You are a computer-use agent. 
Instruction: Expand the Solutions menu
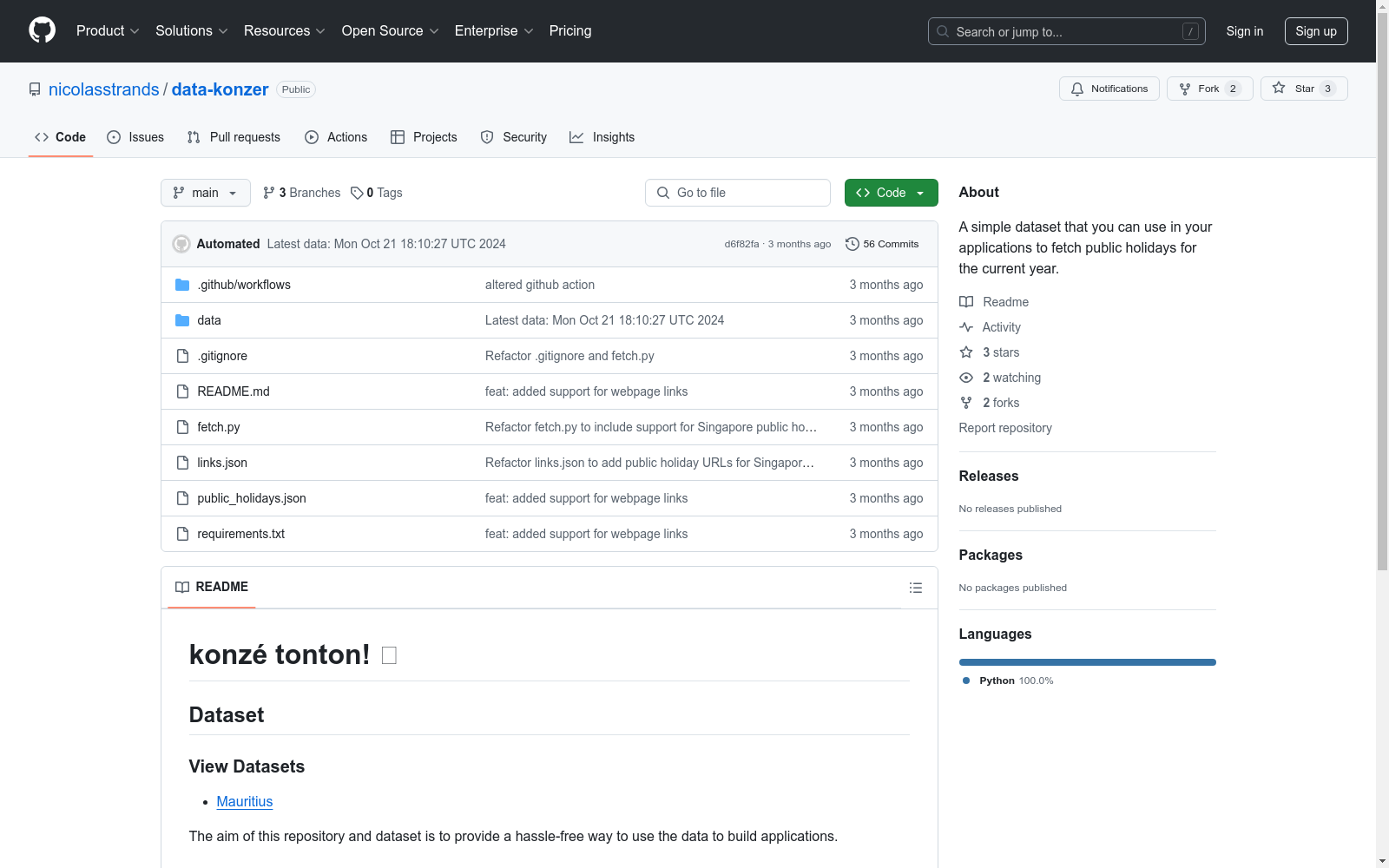[x=192, y=31]
